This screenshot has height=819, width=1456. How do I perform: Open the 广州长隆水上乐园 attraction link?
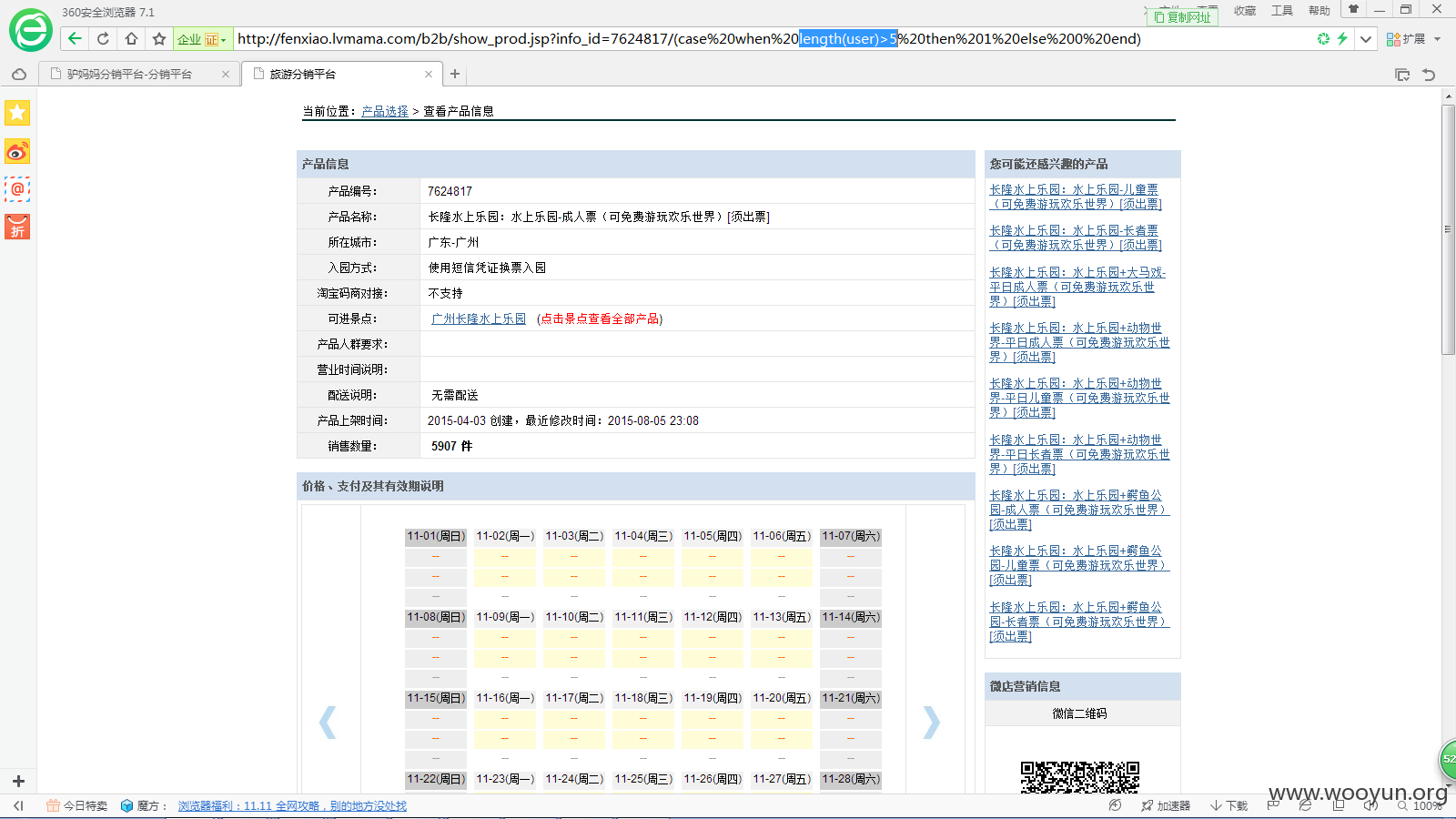(479, 318)
